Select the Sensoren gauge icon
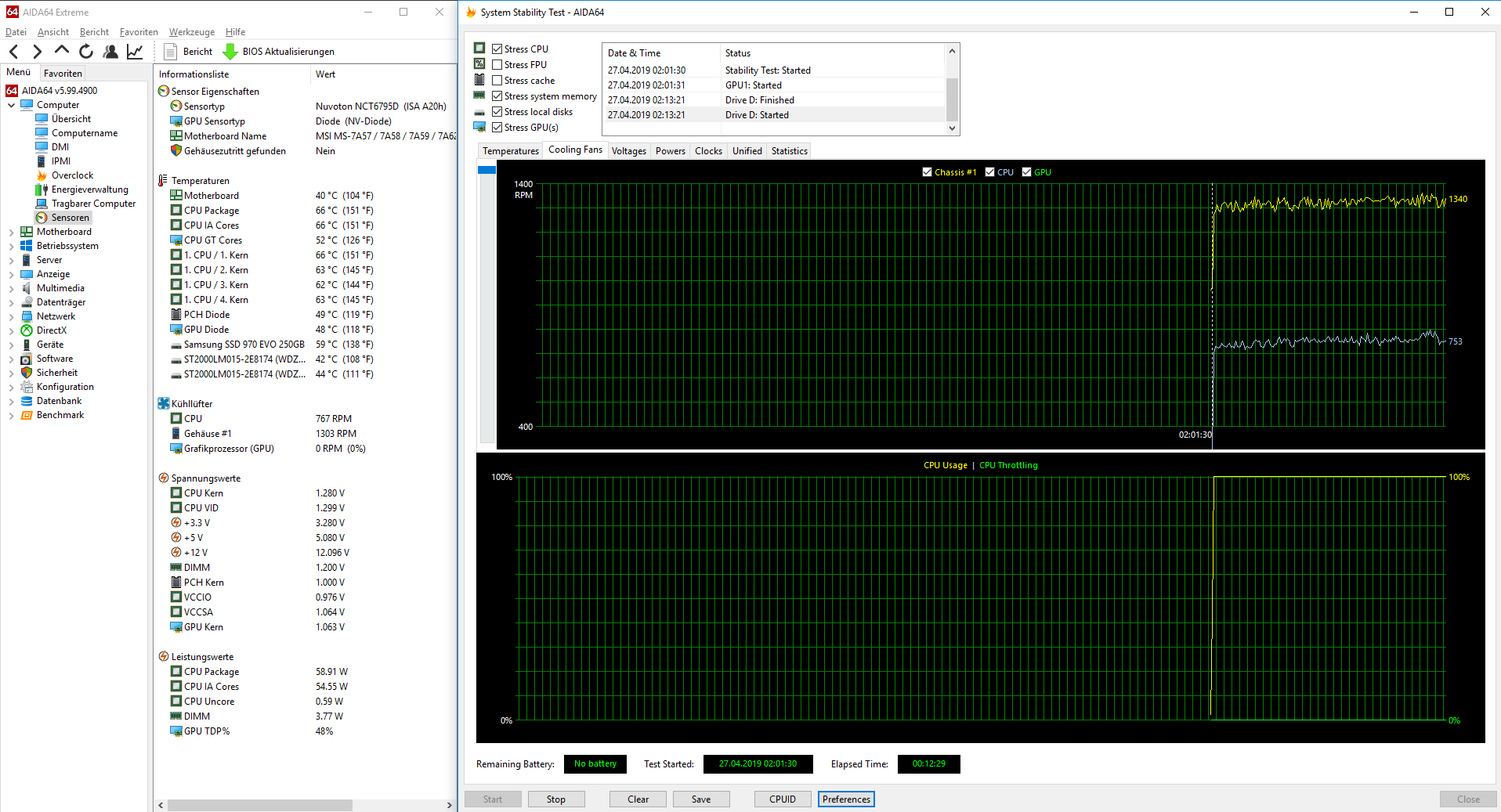This screenshot has width=1501, height=812. coord(42,218)
